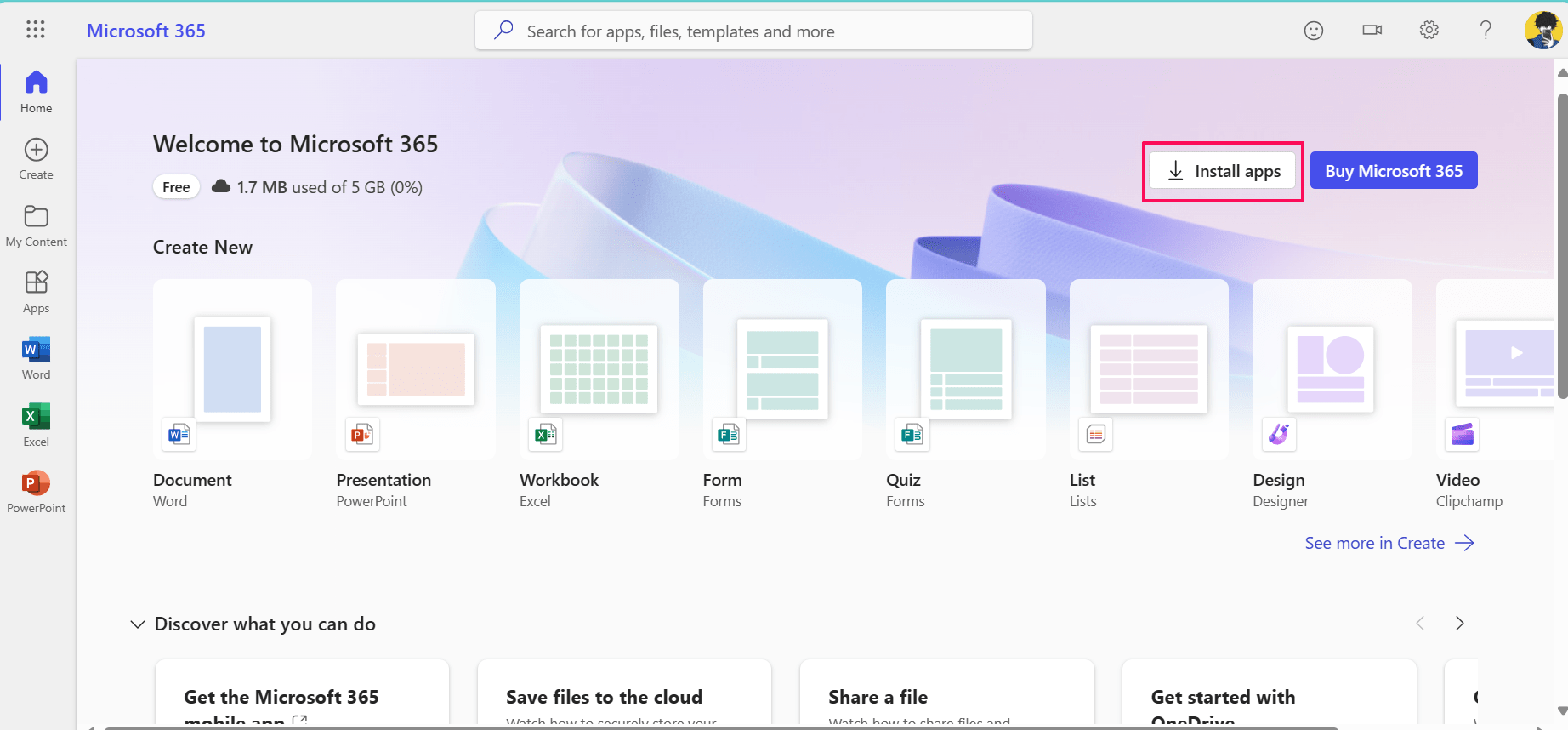Click the Forms icon on Quiz card

912,435
